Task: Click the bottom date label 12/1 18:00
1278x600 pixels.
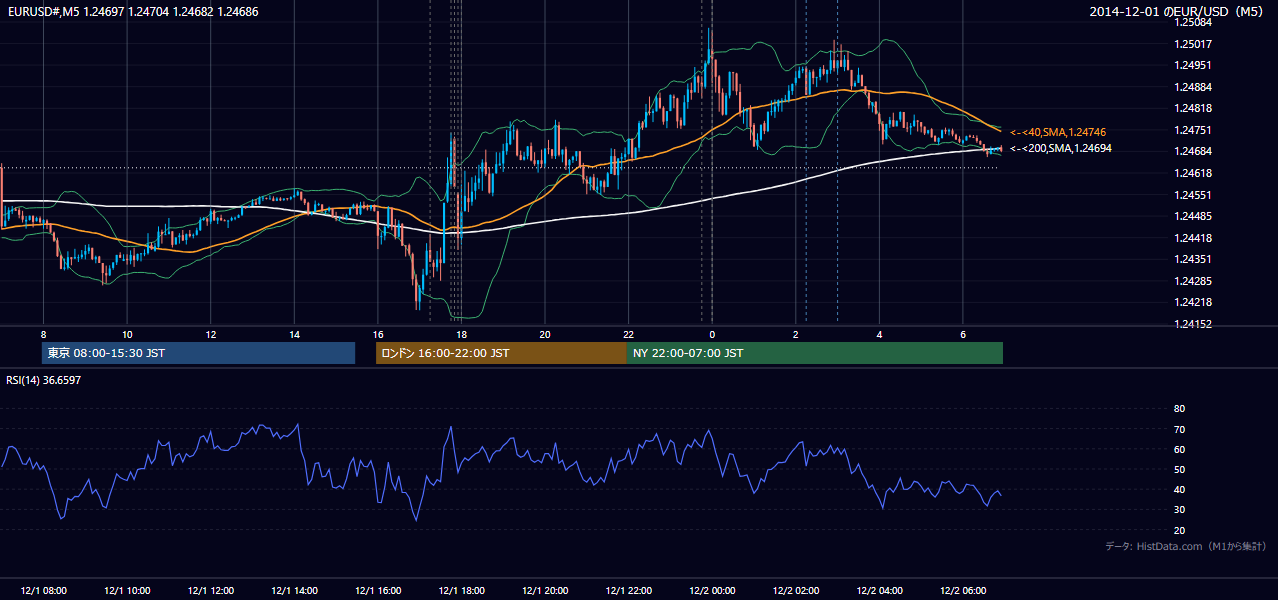Action: tap(461, 591)
